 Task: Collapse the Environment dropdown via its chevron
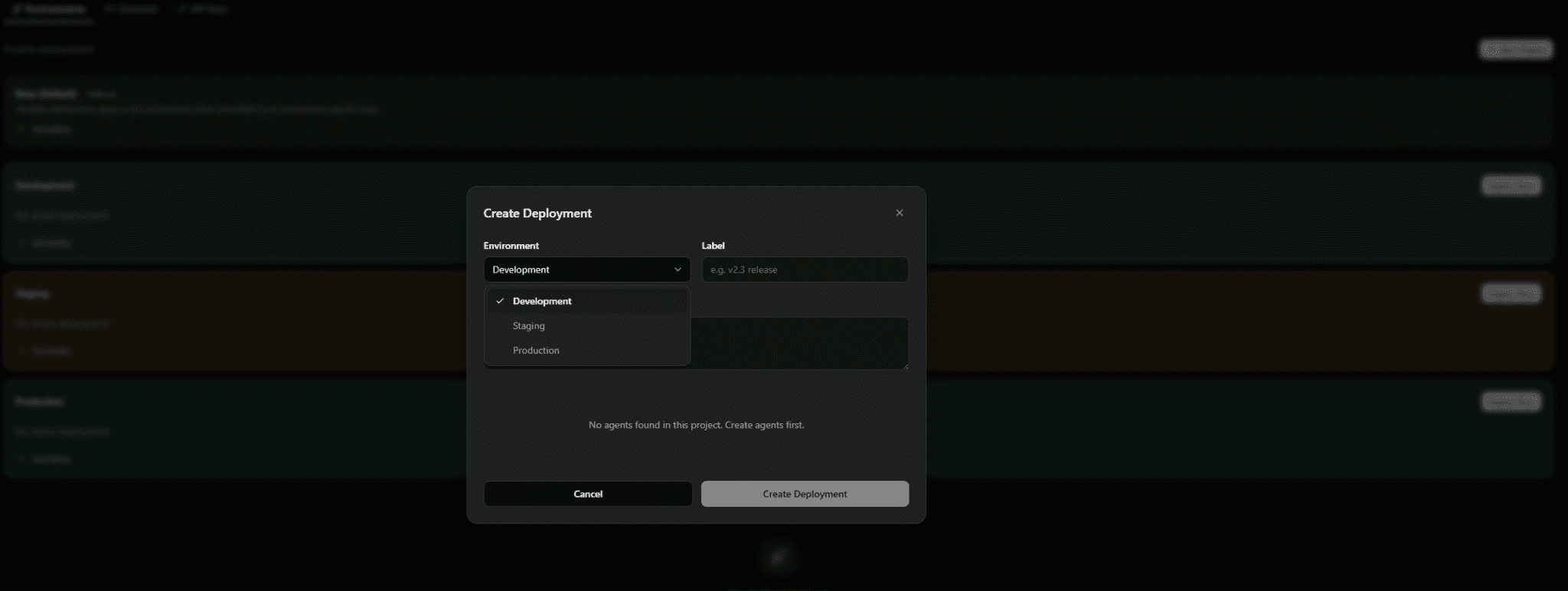tap(678, 269)
